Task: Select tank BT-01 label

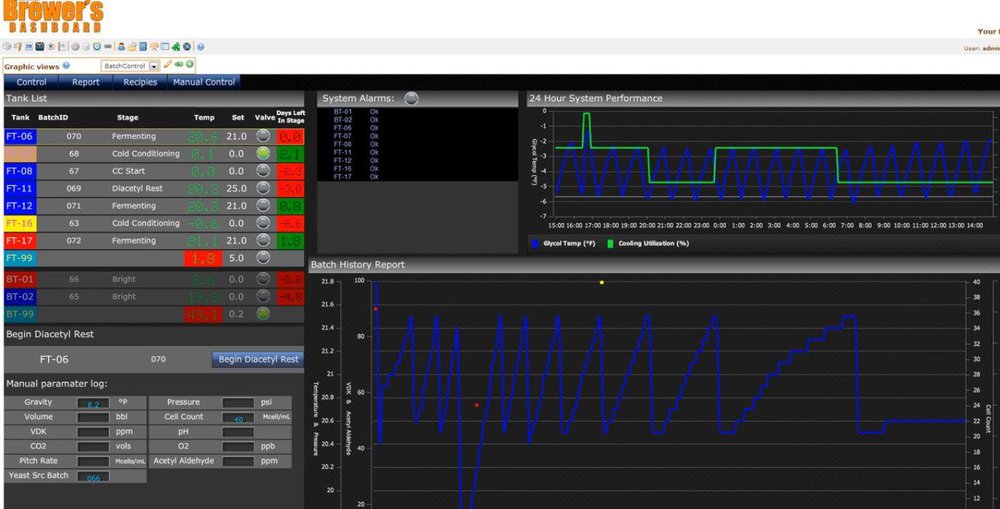Action: (x=20, y=279)
